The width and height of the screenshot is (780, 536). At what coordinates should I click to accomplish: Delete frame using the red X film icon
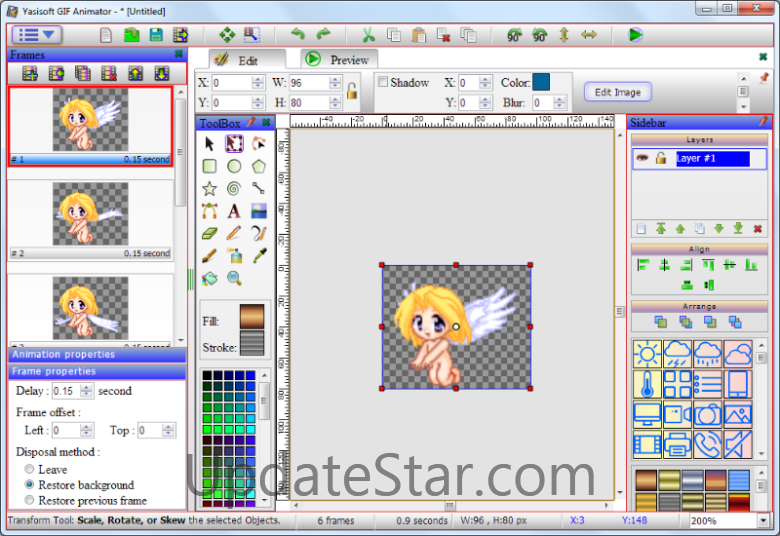(109, 74)
